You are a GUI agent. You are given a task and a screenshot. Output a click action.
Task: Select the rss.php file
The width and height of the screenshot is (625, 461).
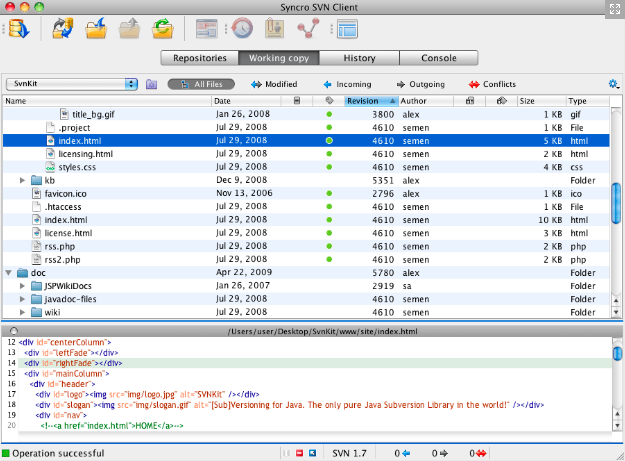[306, 246]
